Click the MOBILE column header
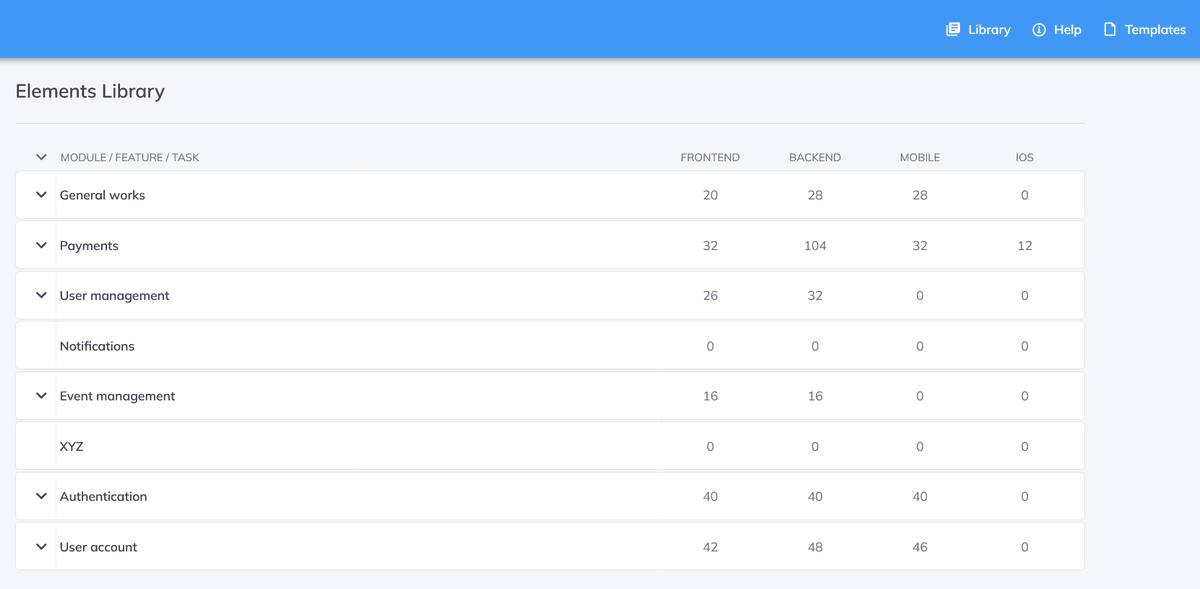1200x589 pixels. (x=920, y=157)
